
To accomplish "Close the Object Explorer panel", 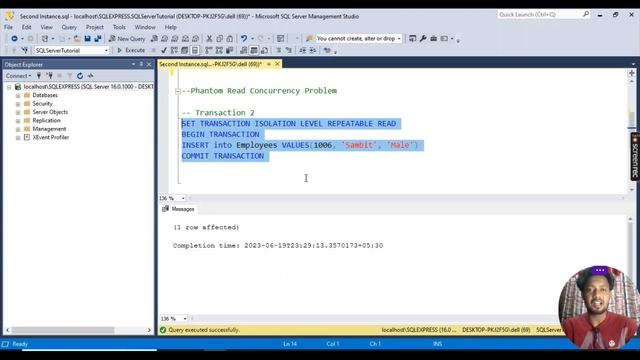I will pos(149,64).
